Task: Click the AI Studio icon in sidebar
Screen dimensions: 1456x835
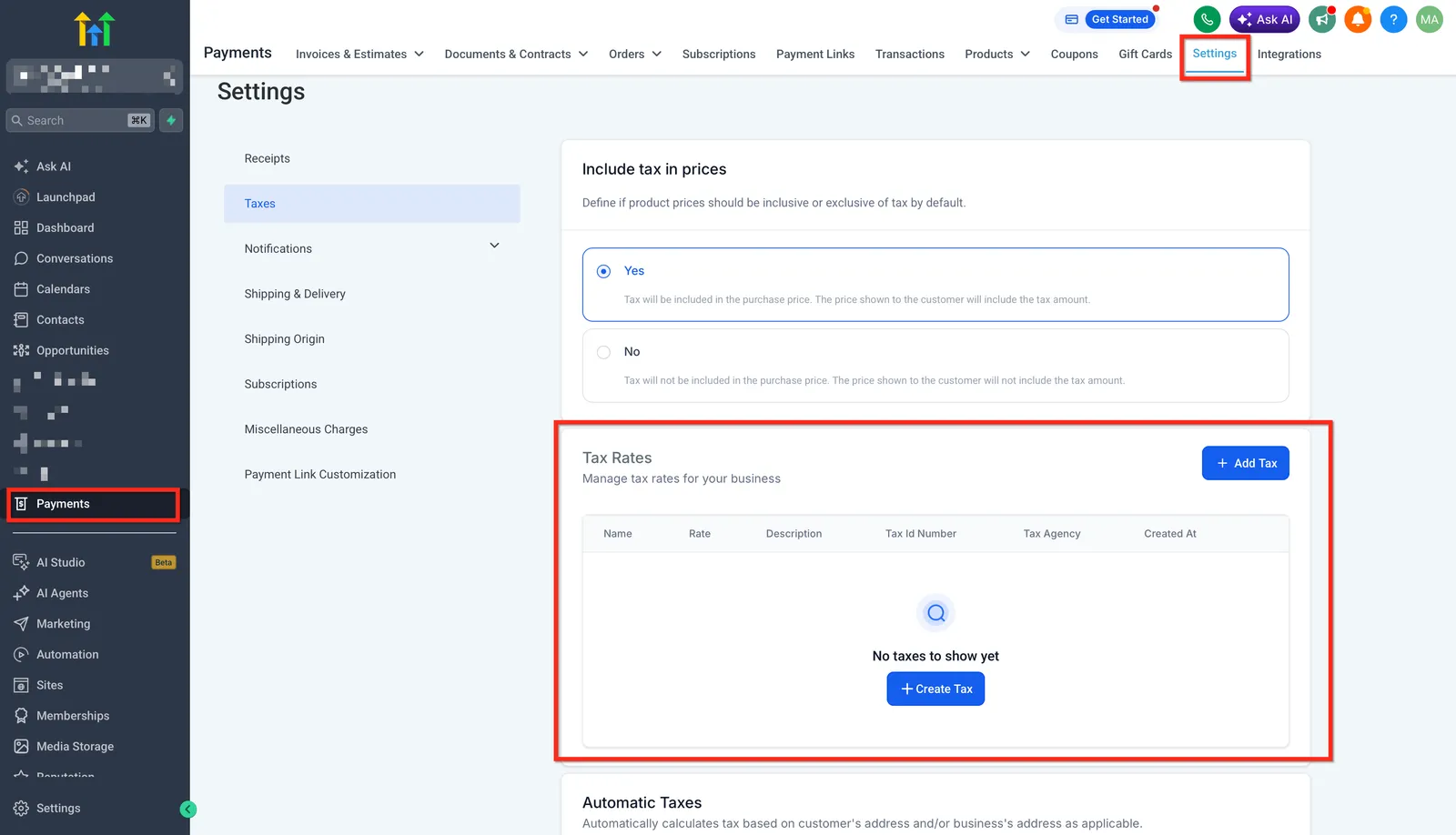Action: (21, 562)
